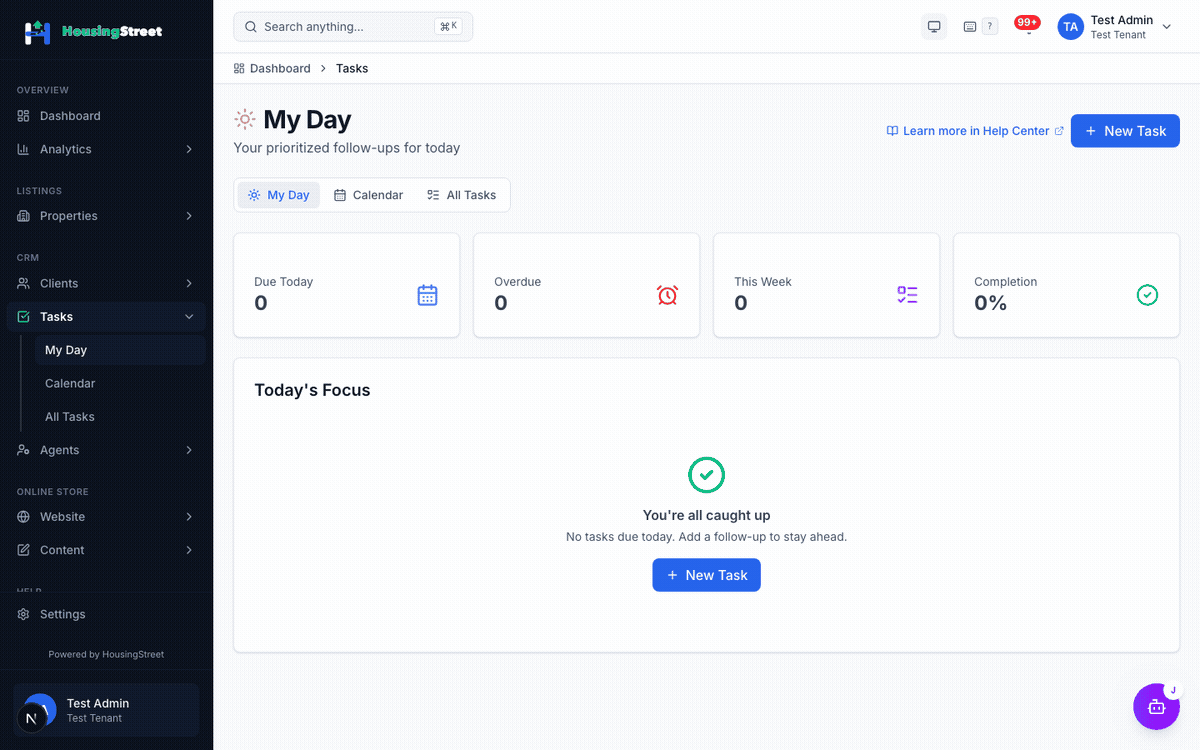This screenshot has width=1200, height=750.
Task: Click the Completion check circle icon
Action: [x=1147, y=295]
